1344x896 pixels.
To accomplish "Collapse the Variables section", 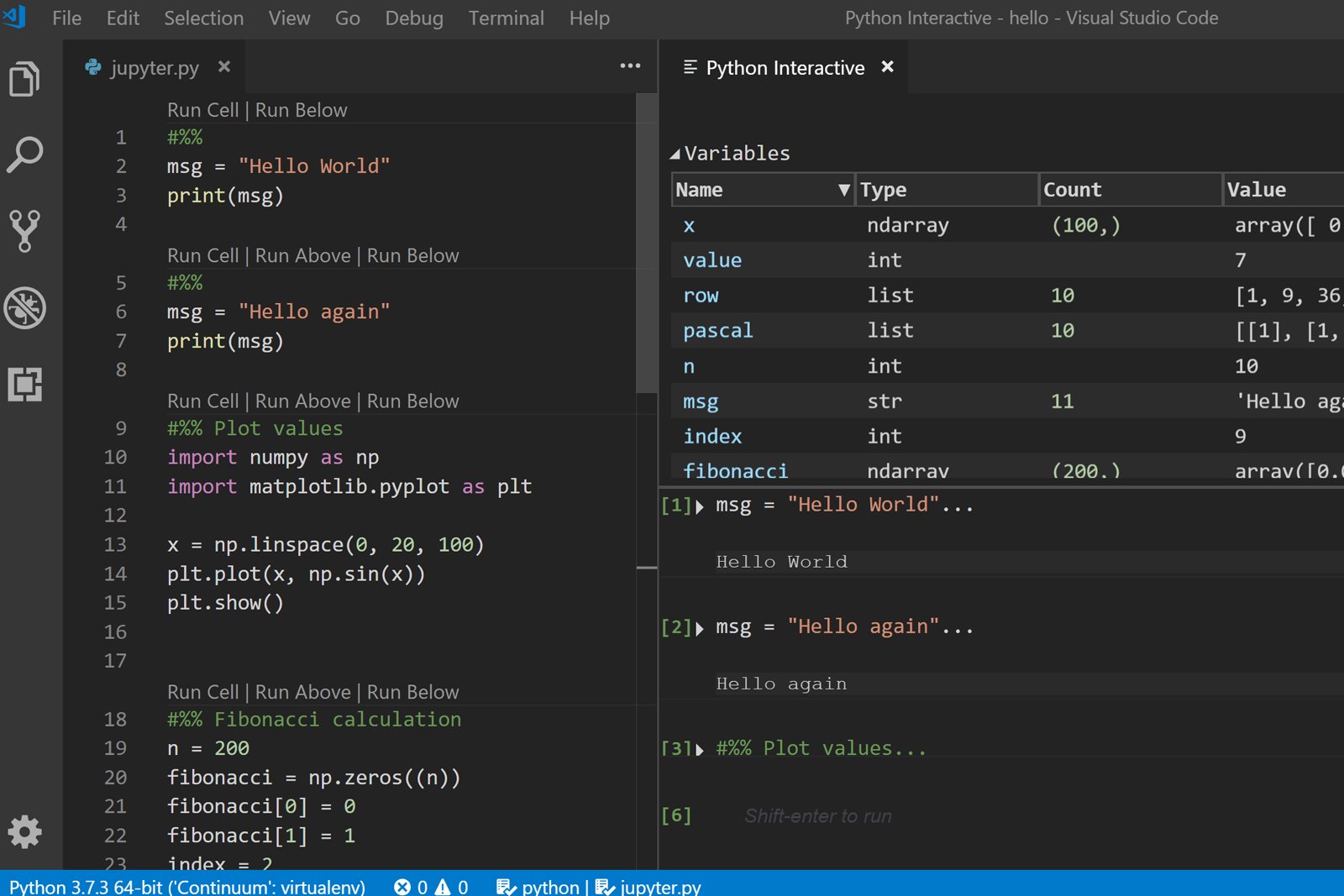I will (675, 154).
